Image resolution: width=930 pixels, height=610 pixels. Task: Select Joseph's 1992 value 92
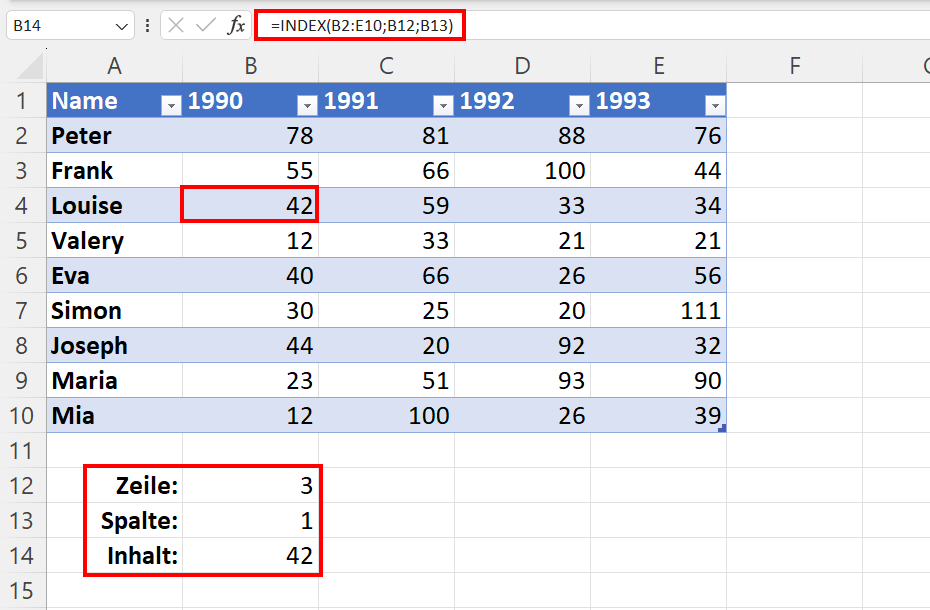pos(522,345)
